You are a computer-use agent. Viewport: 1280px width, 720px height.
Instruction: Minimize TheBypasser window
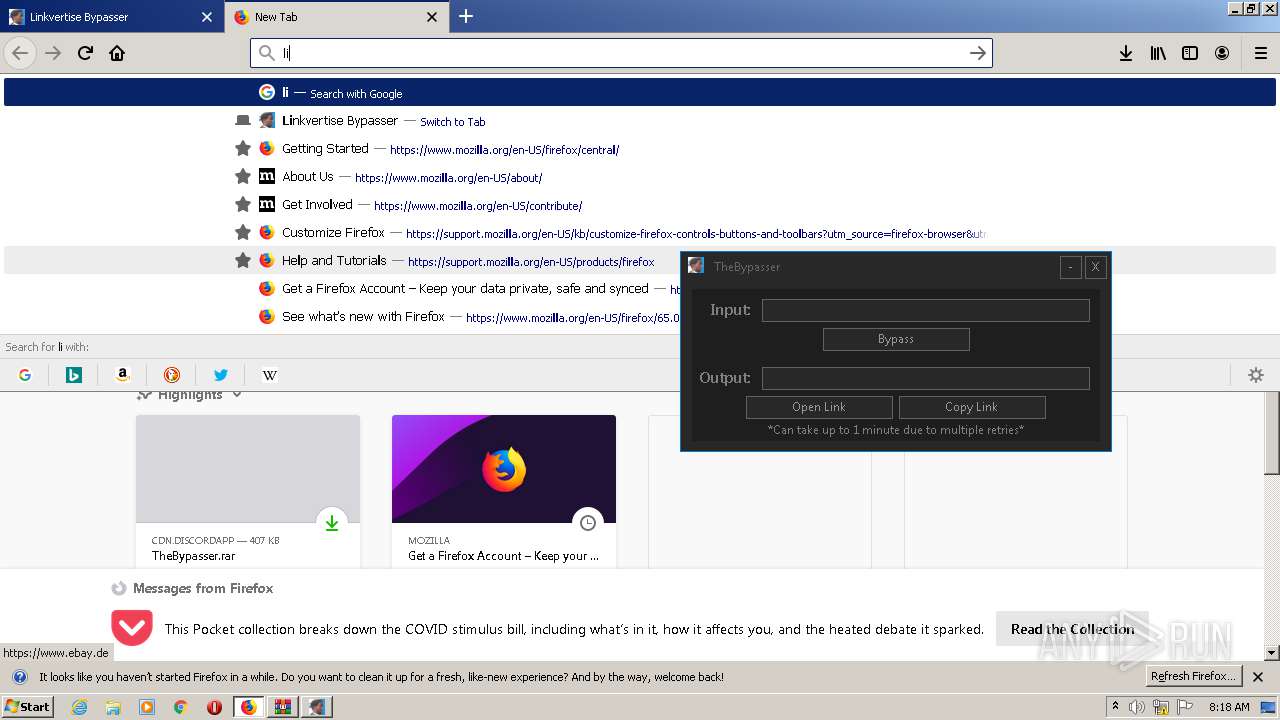(1071, 267)
